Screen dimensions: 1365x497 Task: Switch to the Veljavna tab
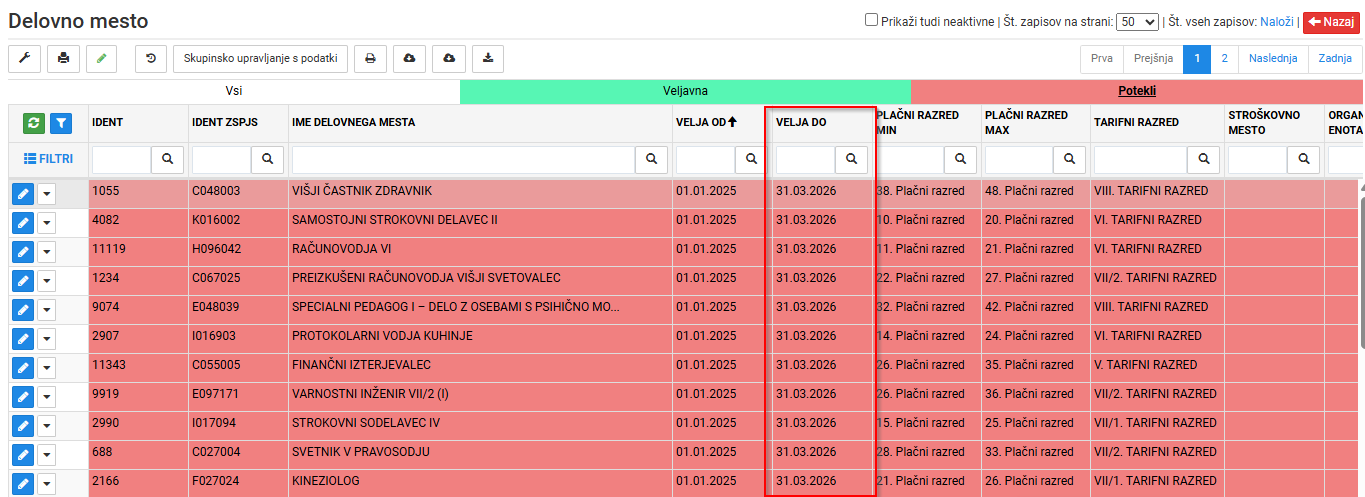[685, 91]
